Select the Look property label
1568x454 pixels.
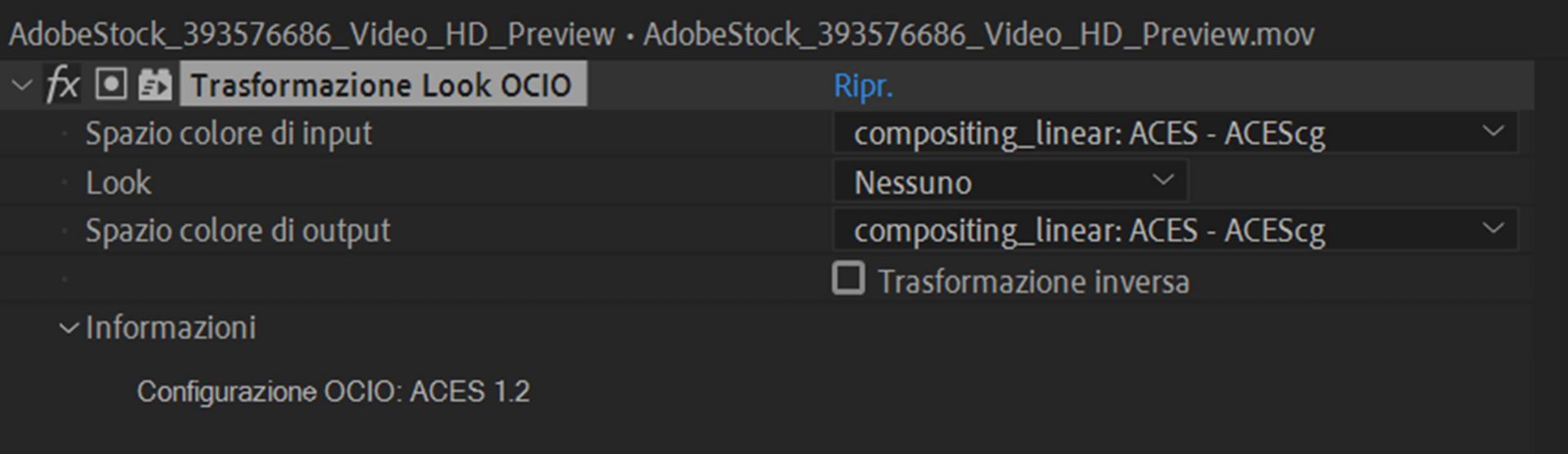coord(118,183)
